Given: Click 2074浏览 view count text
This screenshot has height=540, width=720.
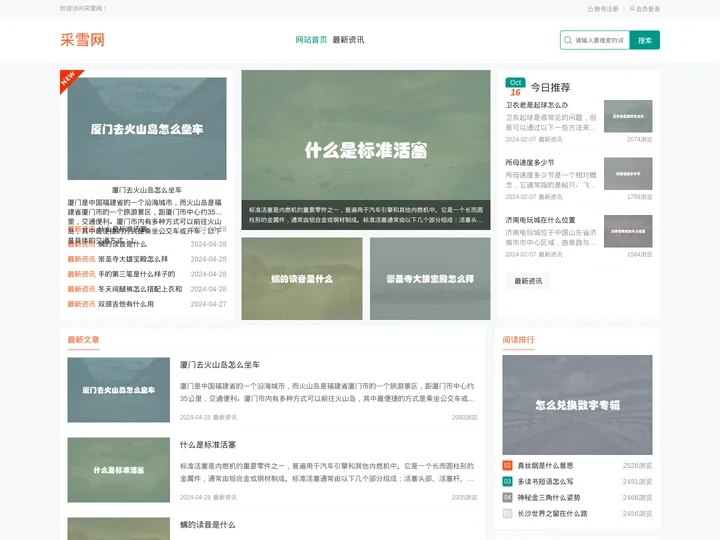Looking at the screenshot, I should (639, 139).
